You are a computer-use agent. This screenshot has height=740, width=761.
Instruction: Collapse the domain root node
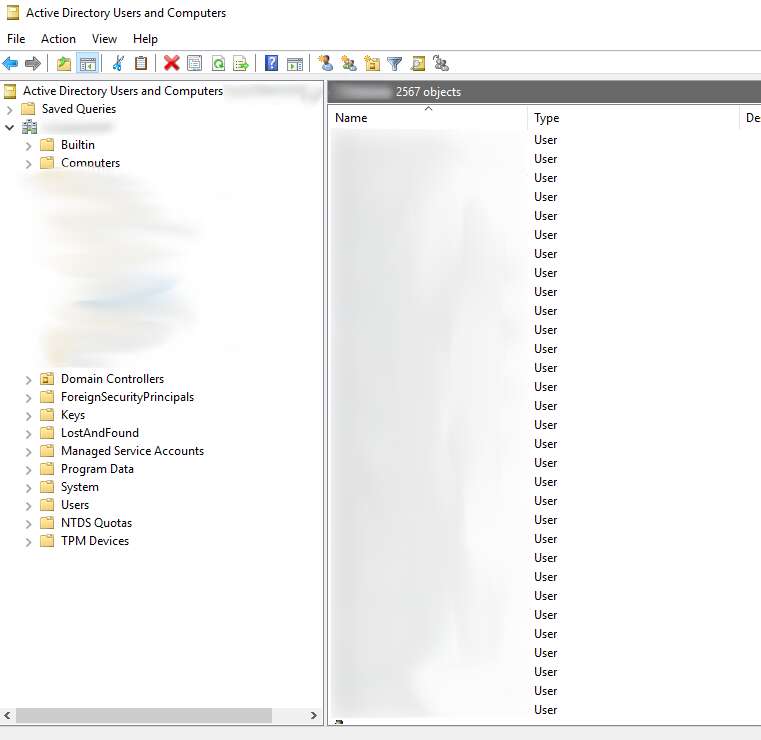click(9, 128)
